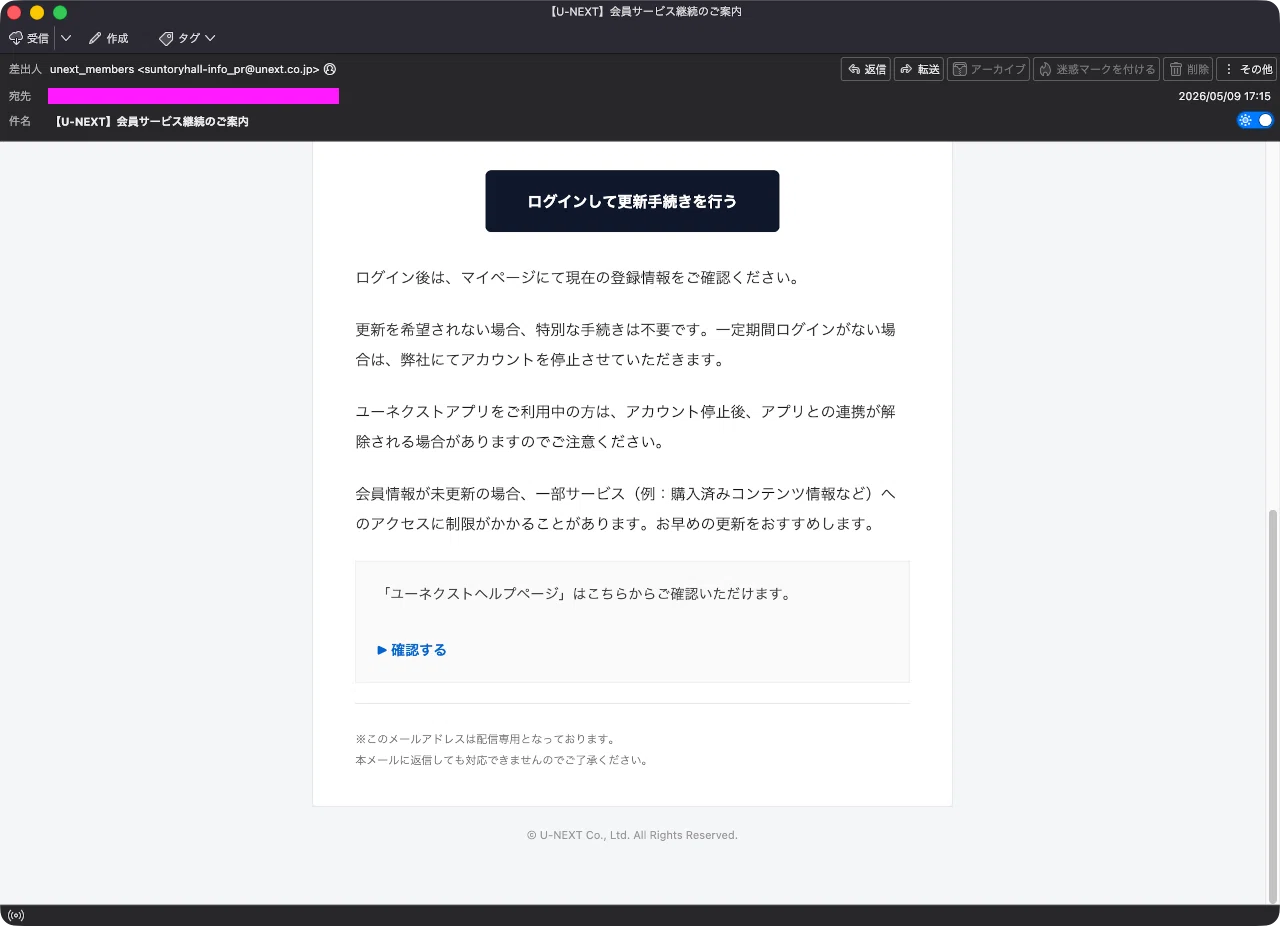Delete the message with 削除
Image resolution: width=1280 pixels, height=926 pixels.
[1188, 69]
